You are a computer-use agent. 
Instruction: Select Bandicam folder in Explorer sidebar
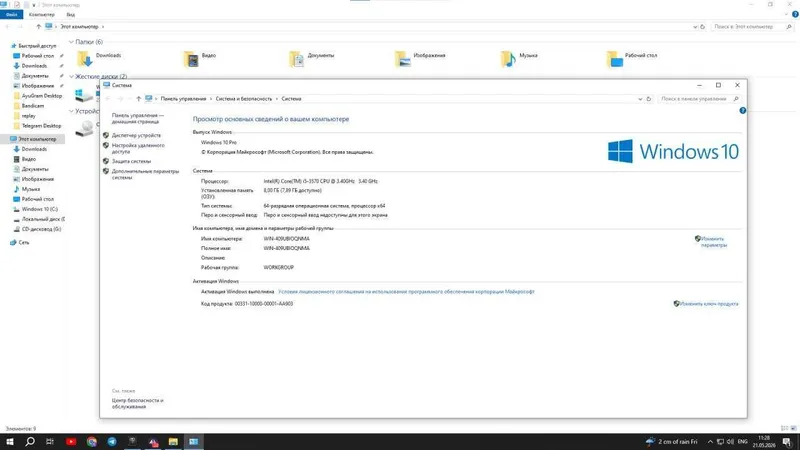[x=33, y=106]
